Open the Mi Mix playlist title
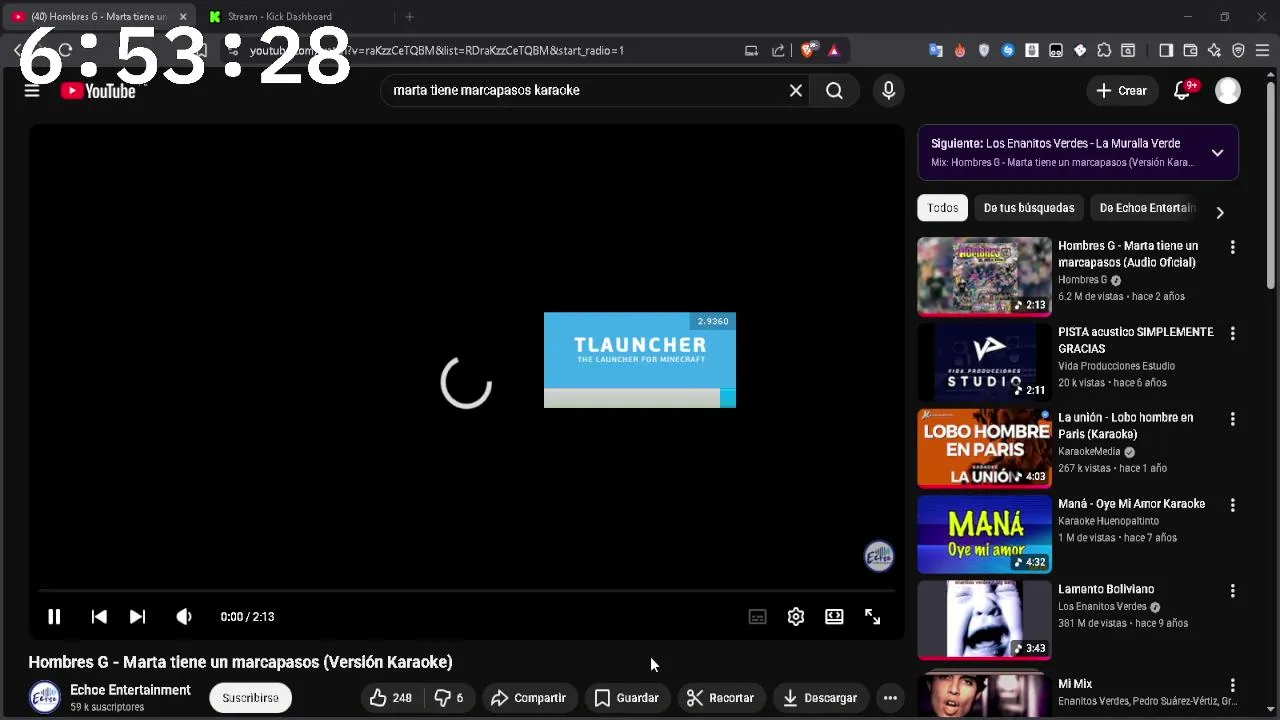Viewport: 1280px width, 720px height. 1075,684
